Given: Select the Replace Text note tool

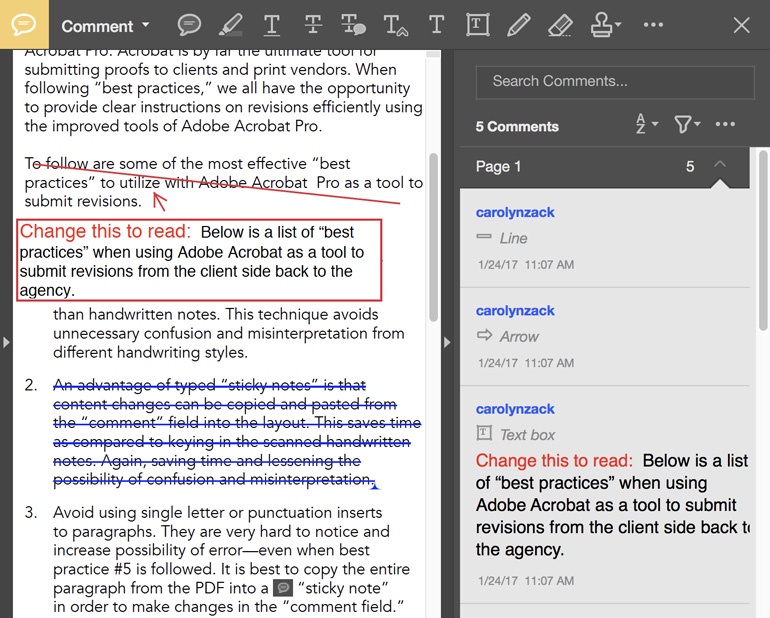Looking at the screenshot, I should pos(354,25).
